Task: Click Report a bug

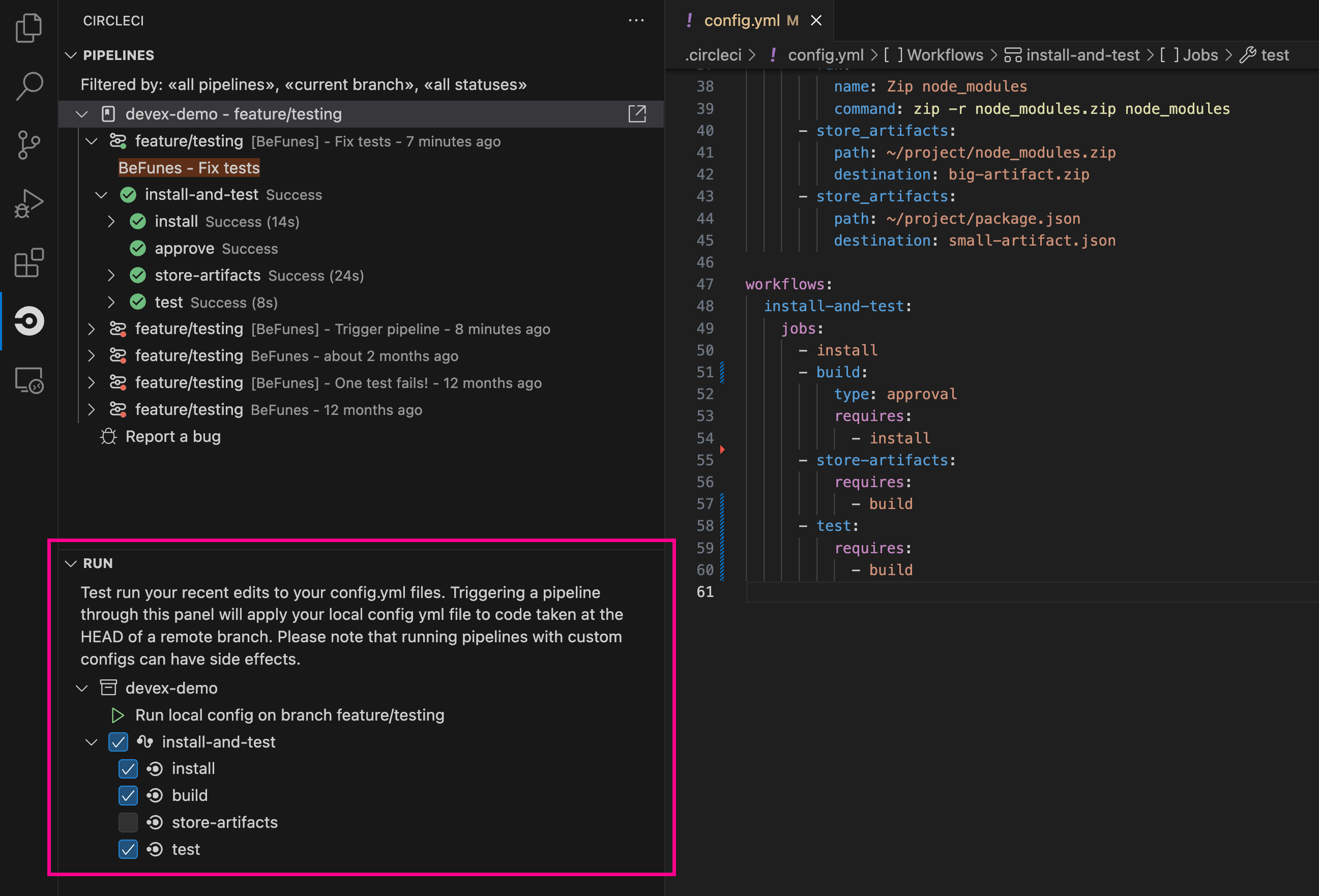Action: click(172, 436)
